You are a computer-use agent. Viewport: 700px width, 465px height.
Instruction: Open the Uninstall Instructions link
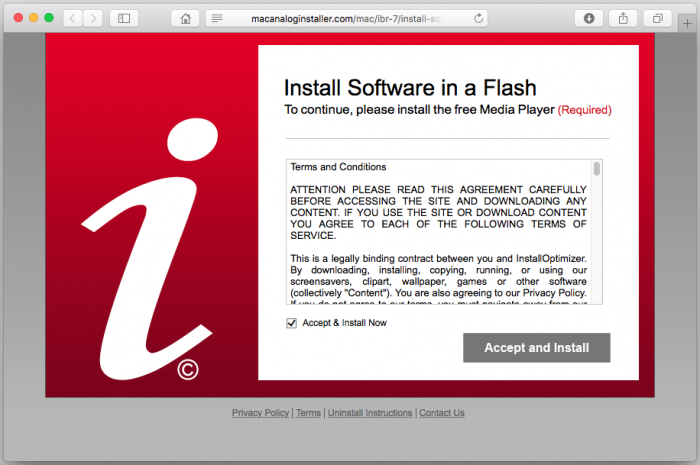370,413
